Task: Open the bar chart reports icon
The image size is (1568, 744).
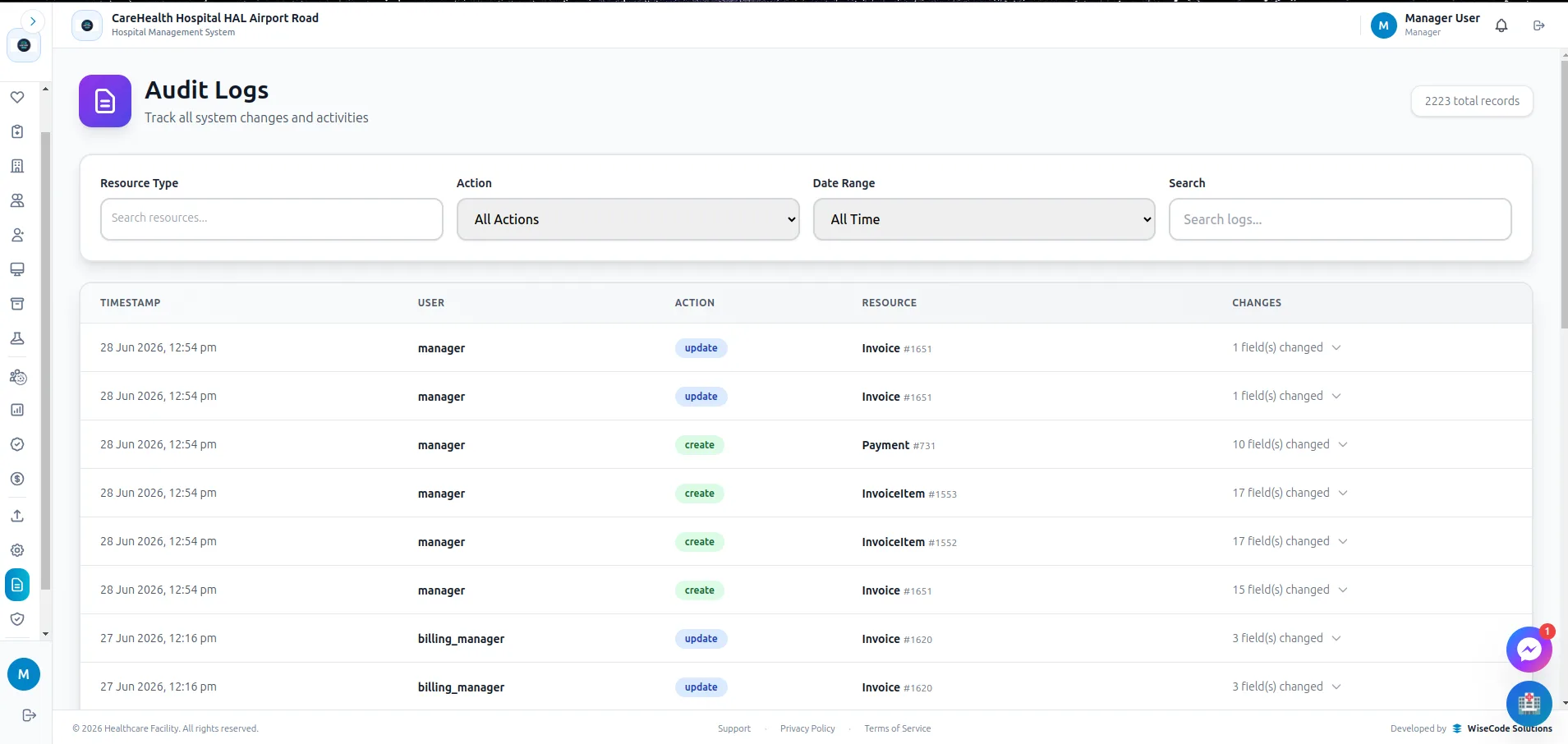Action: click(x=17, y=410)
